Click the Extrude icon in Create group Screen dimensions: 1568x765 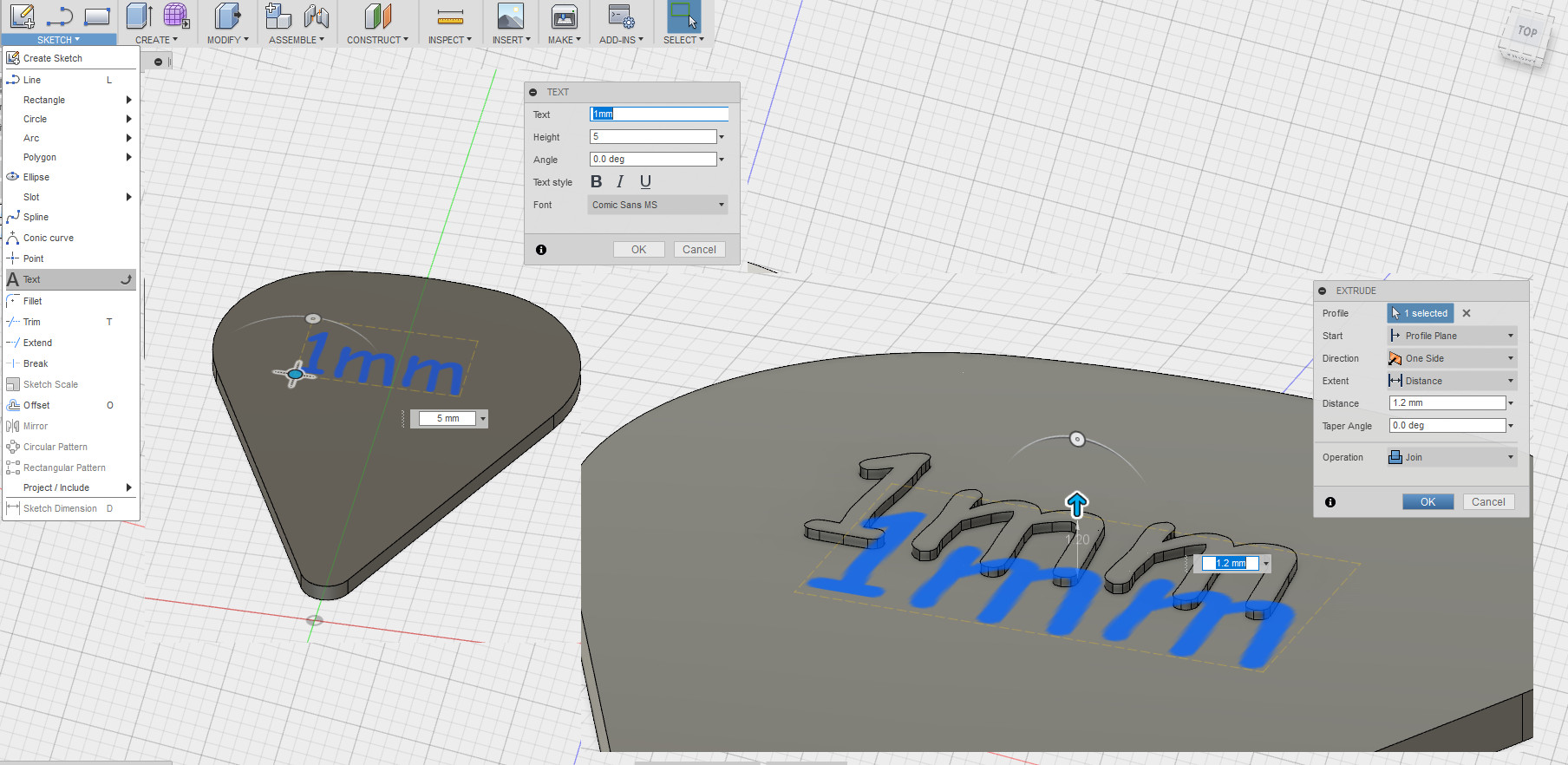(x=139, y=16)
